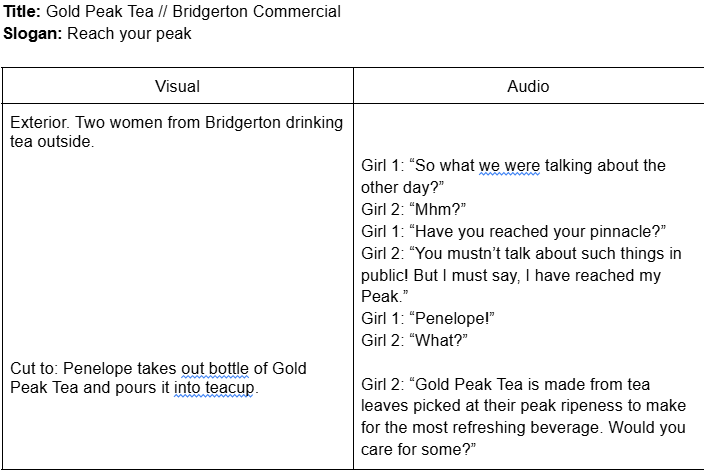Click the line 'Girl 2: "What?"'
Image resolution: width=704 pixels, height=472 pixels.
click(x=414, y=340)
